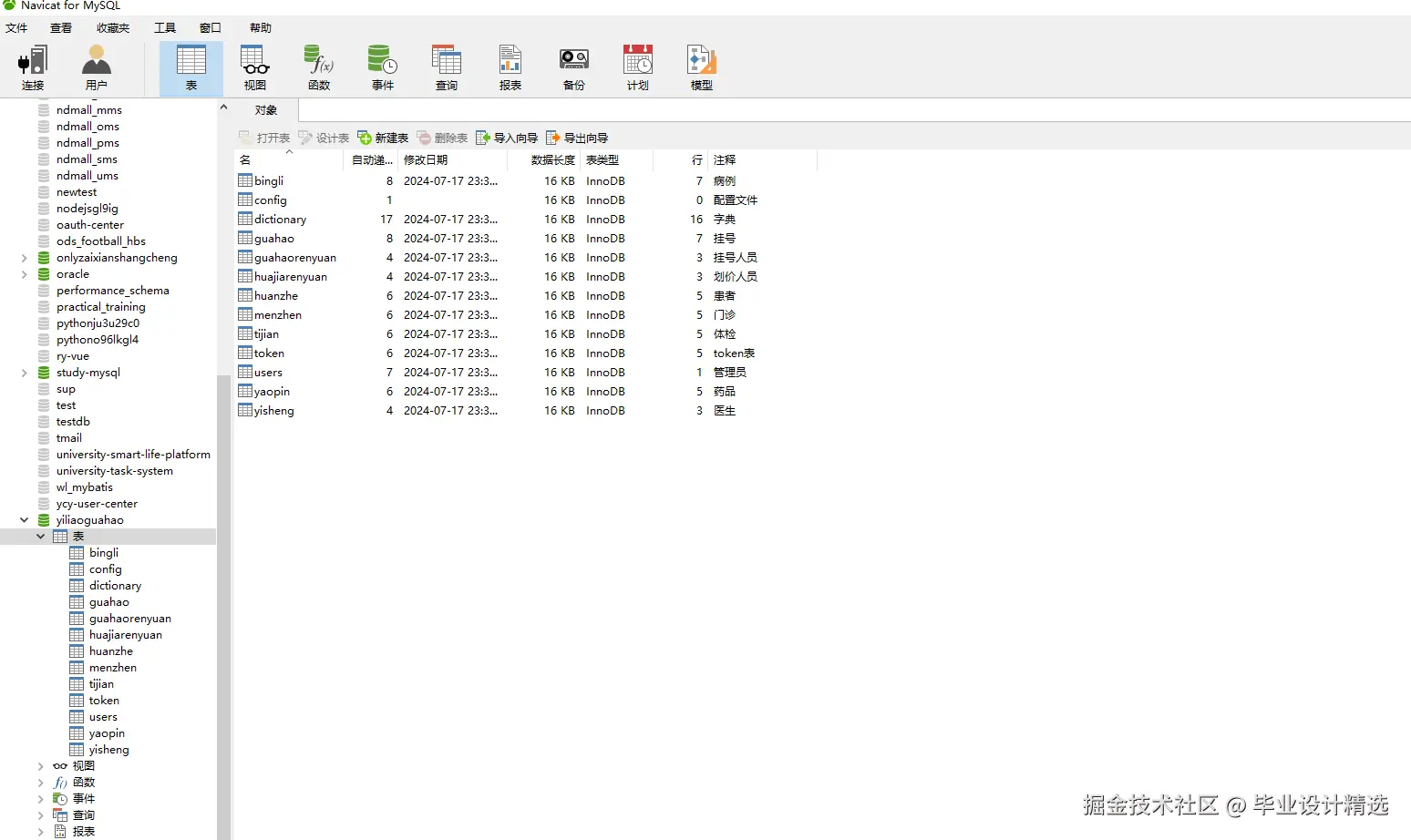Select the token table in sidebar tree
Image resolution: width=1411 pixels, height=840 pixels.
104,701
